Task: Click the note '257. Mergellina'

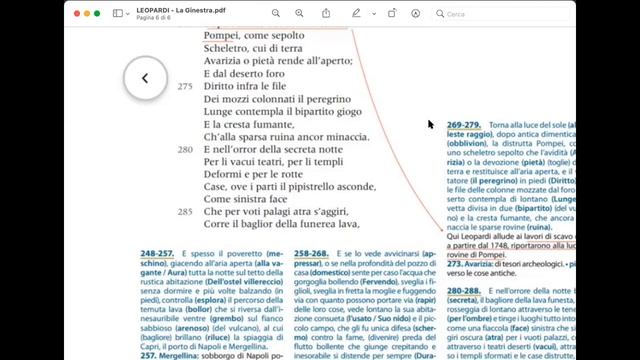Action: point(169,356)
